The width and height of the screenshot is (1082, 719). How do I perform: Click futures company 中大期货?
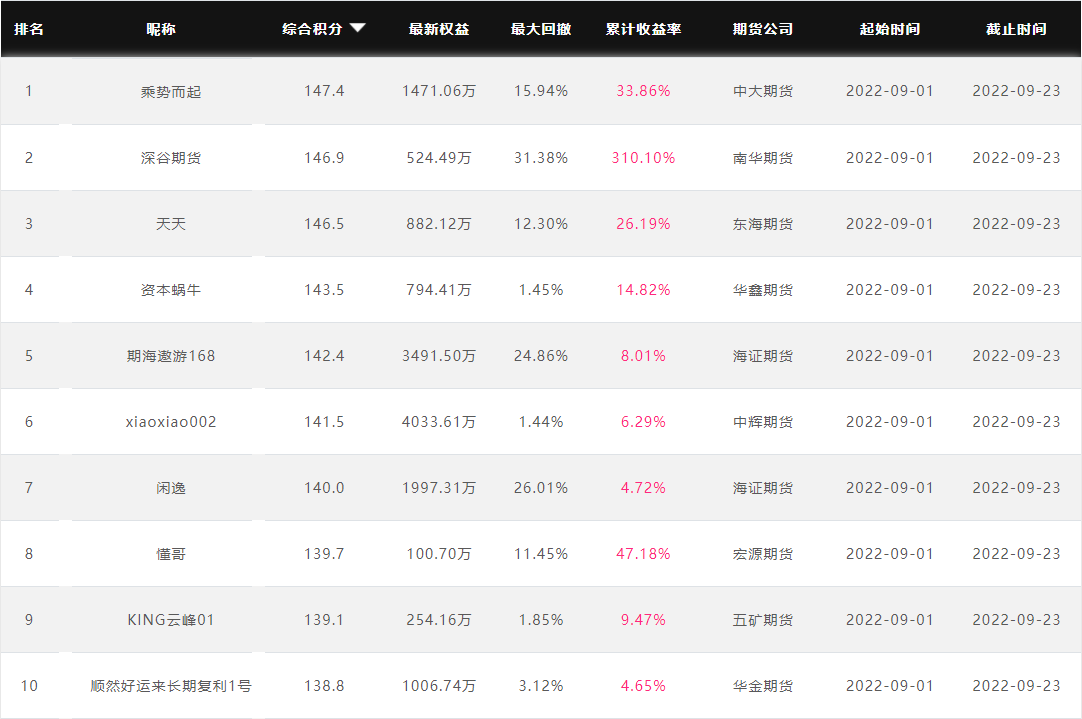tap(763, 91)
